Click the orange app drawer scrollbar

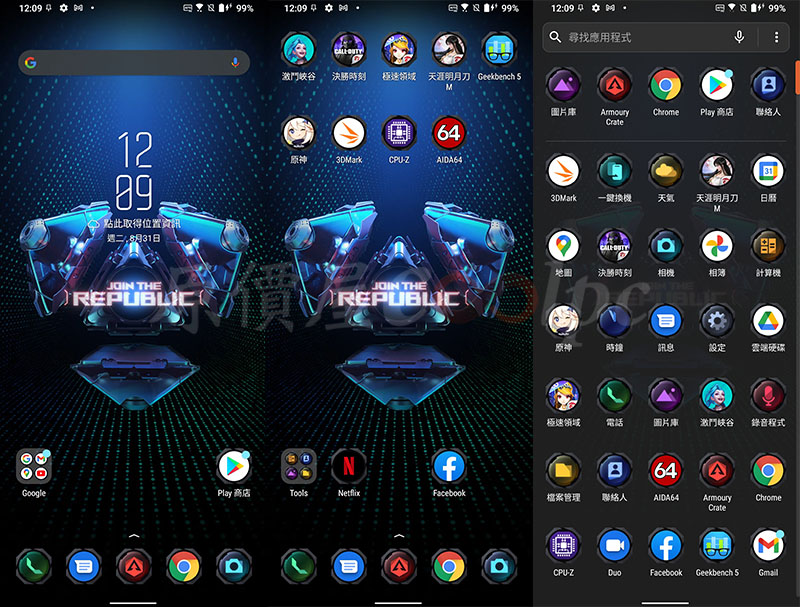[796, 77]
